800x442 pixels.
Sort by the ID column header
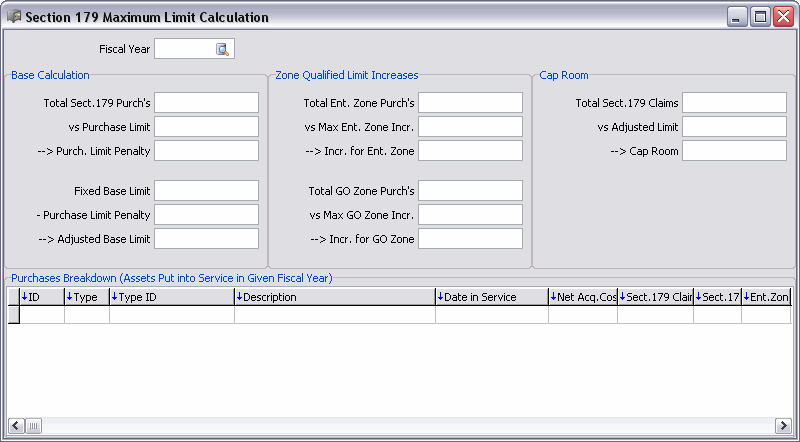click(x=41, y=297)
